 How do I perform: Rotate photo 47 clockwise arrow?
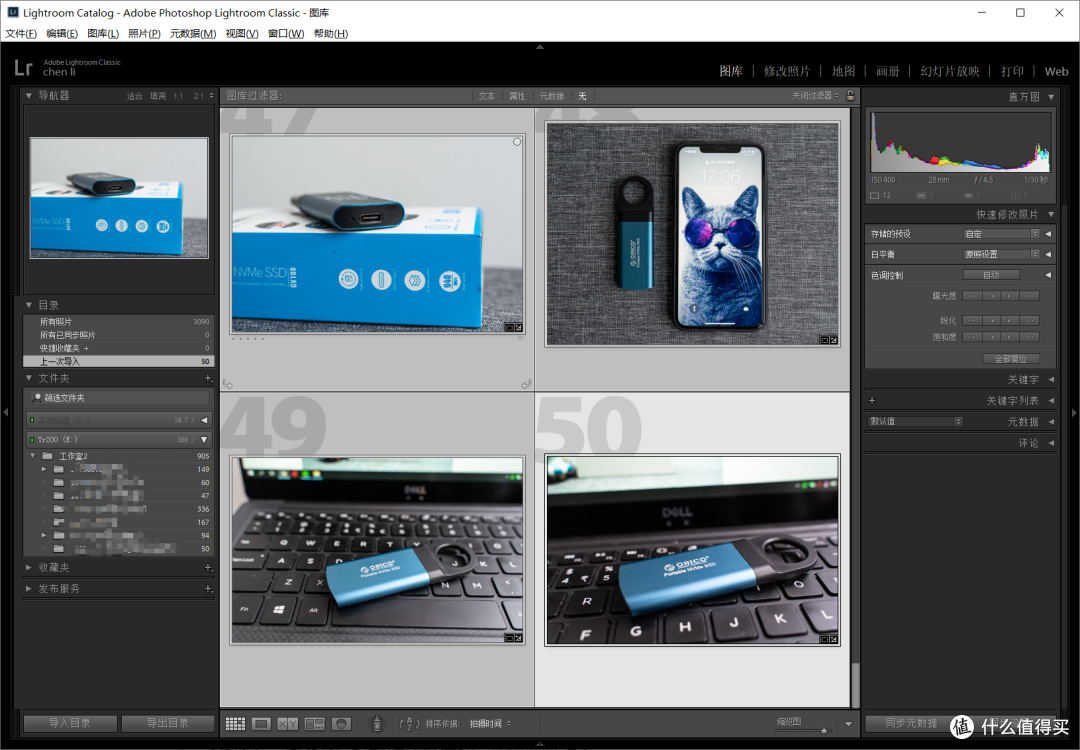[526, 384]
